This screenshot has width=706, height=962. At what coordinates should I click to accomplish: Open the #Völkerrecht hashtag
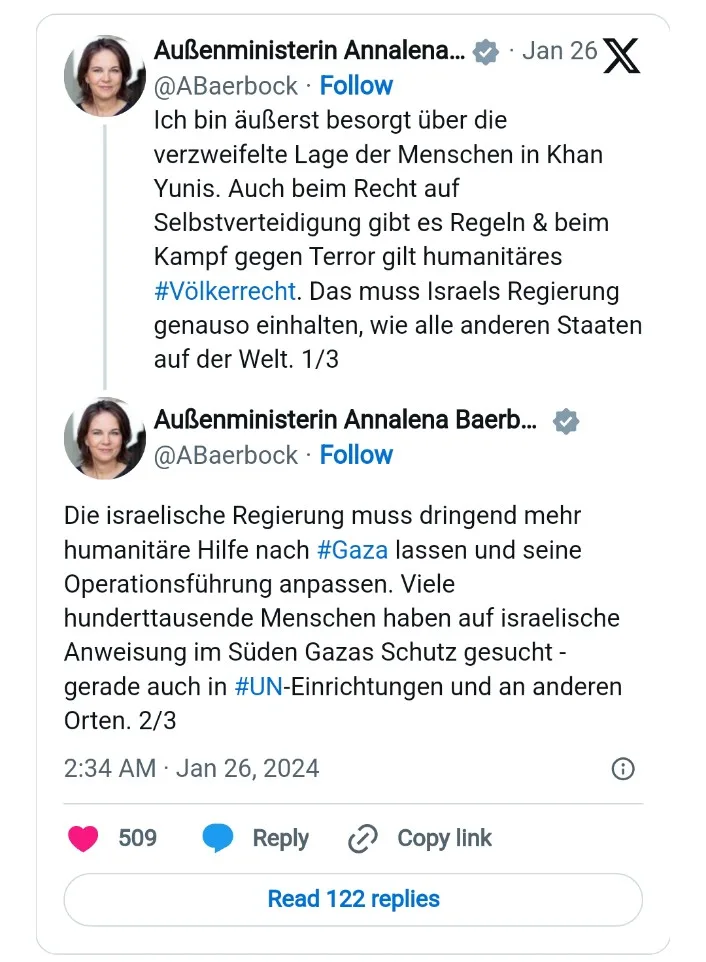(x=225, y=291)
